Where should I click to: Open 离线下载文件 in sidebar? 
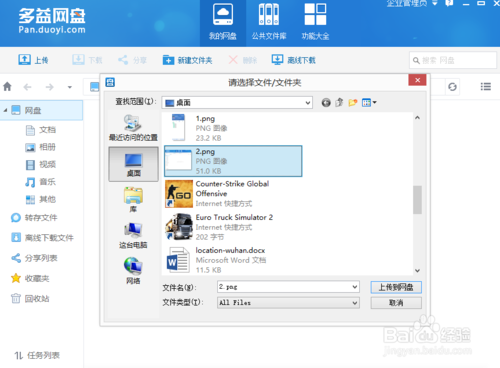(x=42, y=238)
